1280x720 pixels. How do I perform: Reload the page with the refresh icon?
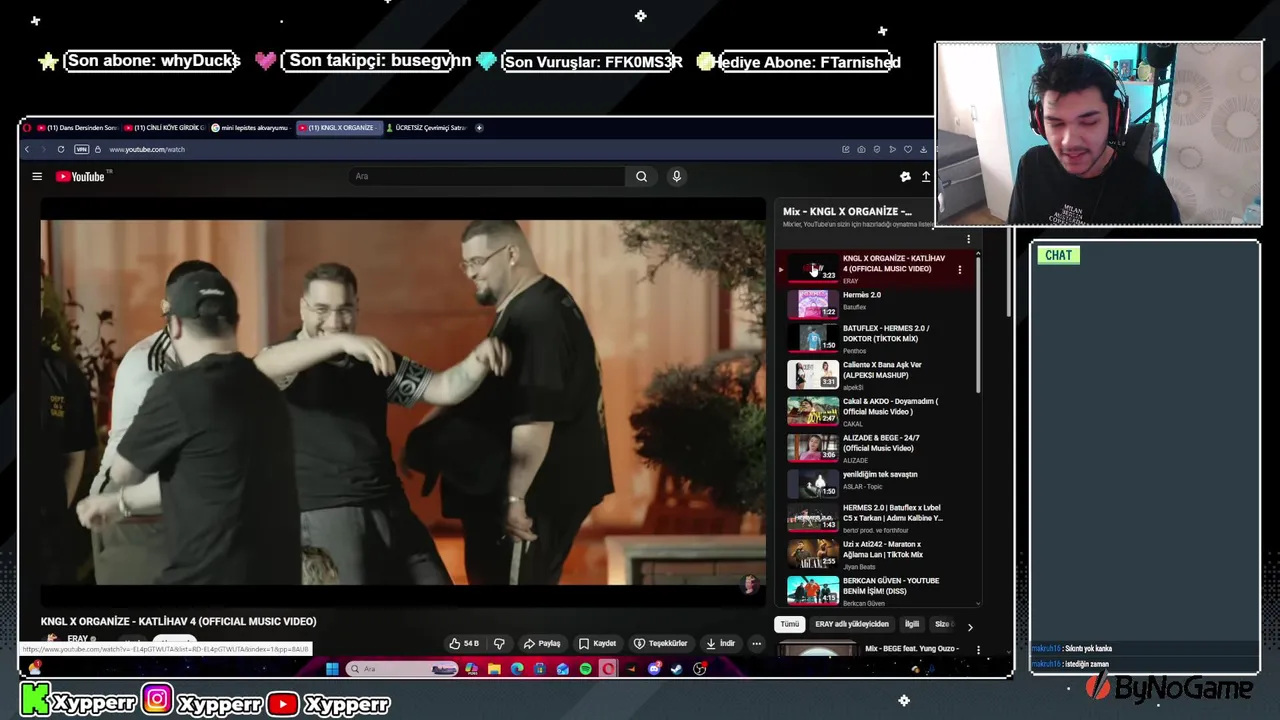point(61,149)
